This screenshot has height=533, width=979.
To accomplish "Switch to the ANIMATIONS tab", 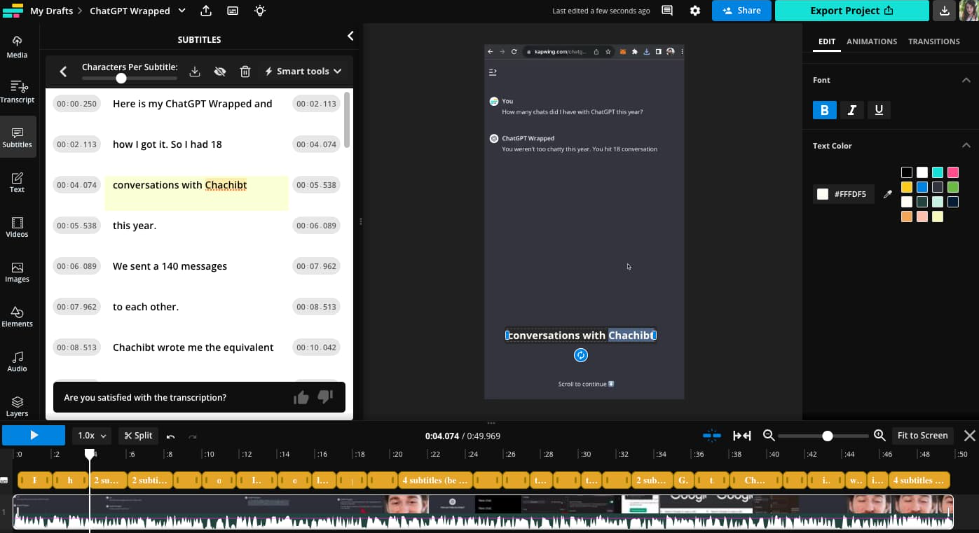I will pos(872,41).
